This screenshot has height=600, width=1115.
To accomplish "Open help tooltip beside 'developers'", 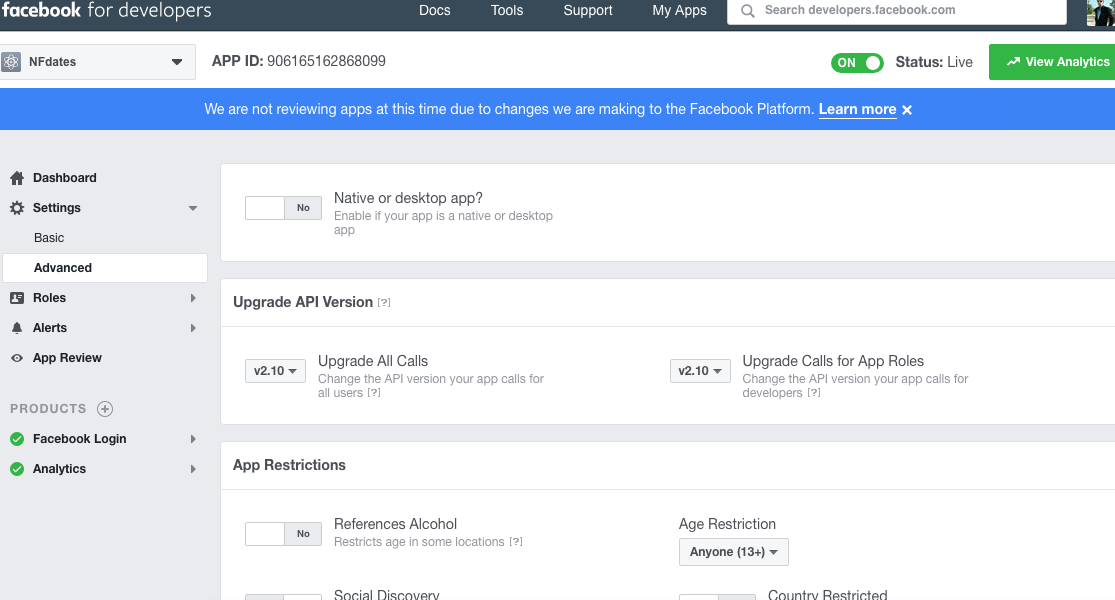I will (x=813, y=392).
